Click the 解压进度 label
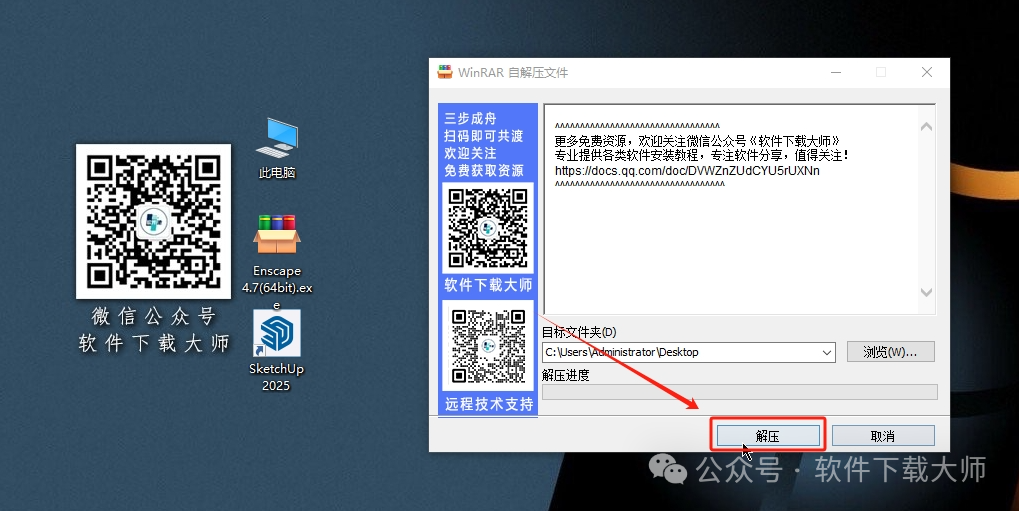The width and height of the screenshot is (1019, 511). 565,375
